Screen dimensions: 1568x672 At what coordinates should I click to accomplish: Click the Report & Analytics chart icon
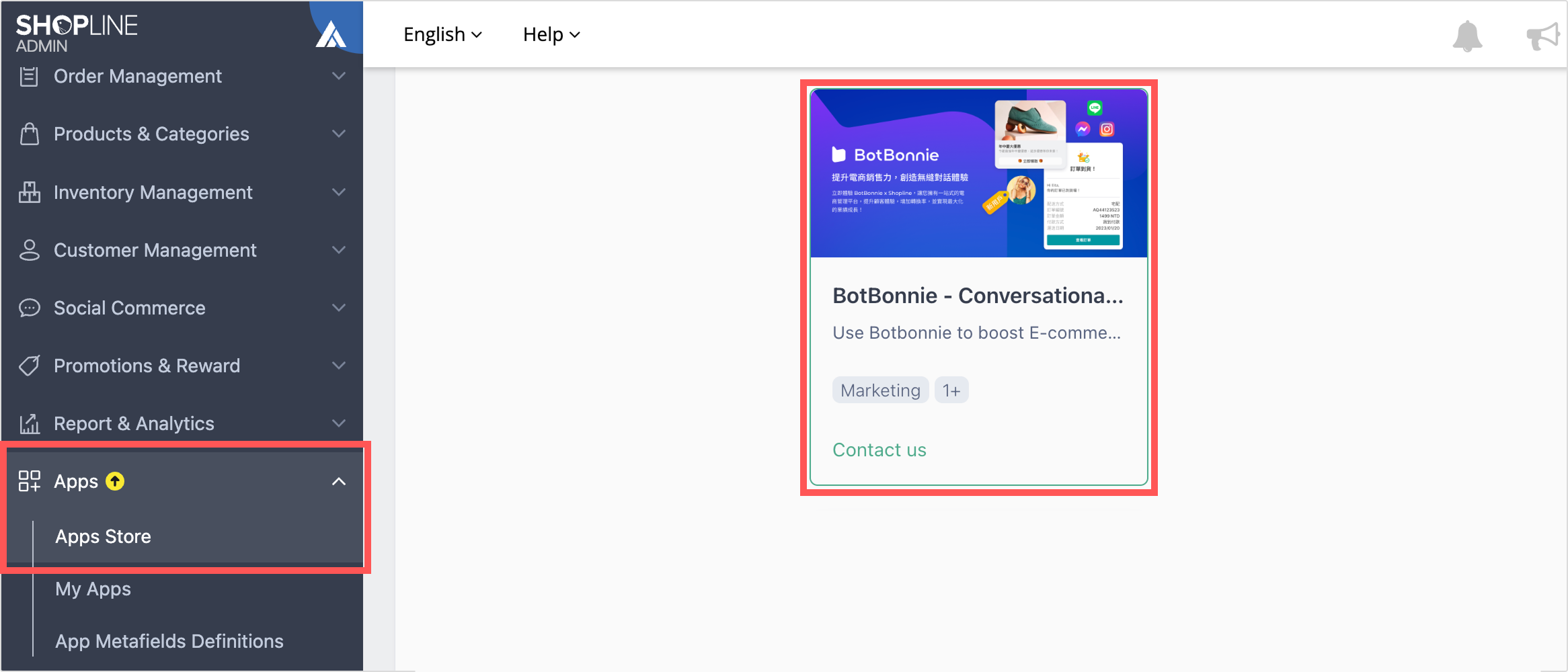tap(29, 423)
